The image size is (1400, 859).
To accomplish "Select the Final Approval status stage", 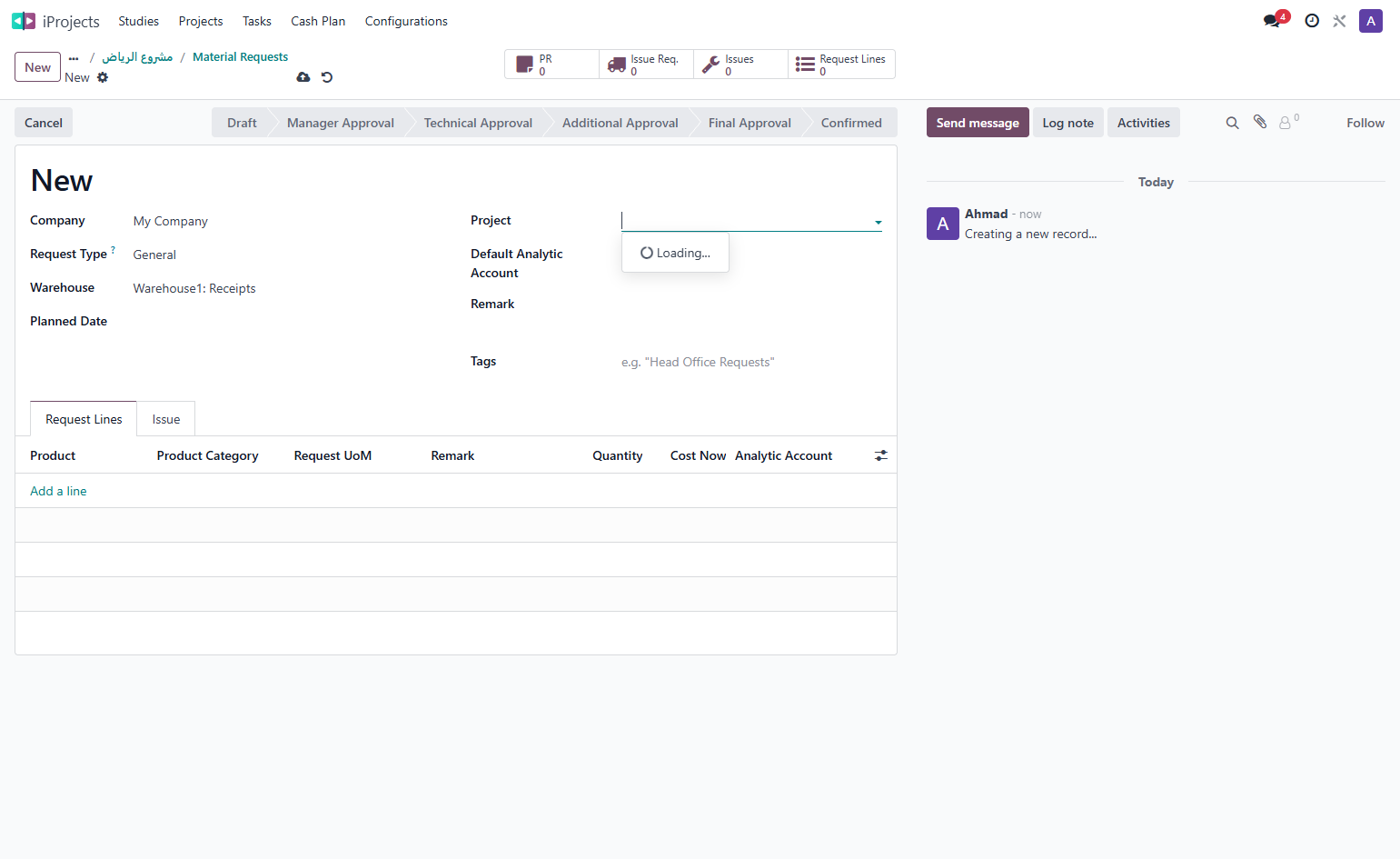I will point(750,123).
